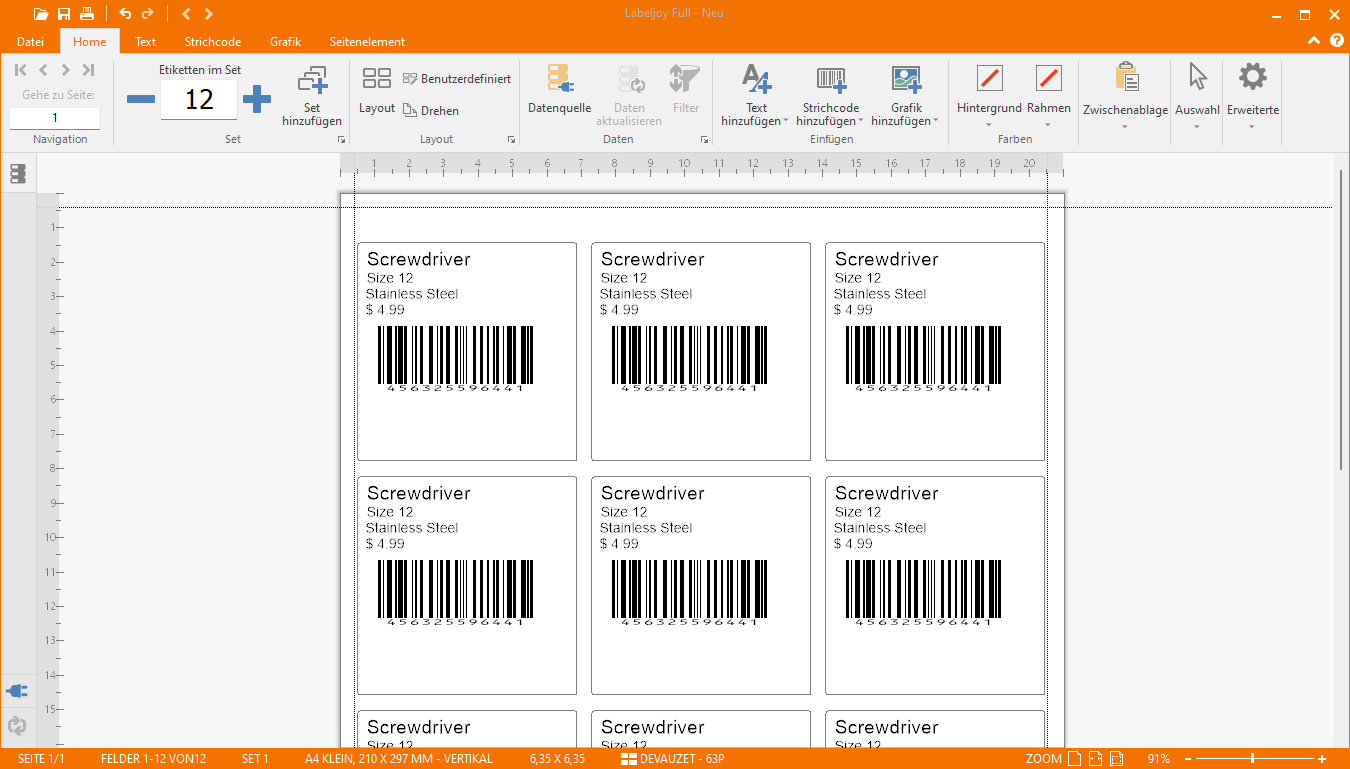Open a file with the folder icon

41,14
